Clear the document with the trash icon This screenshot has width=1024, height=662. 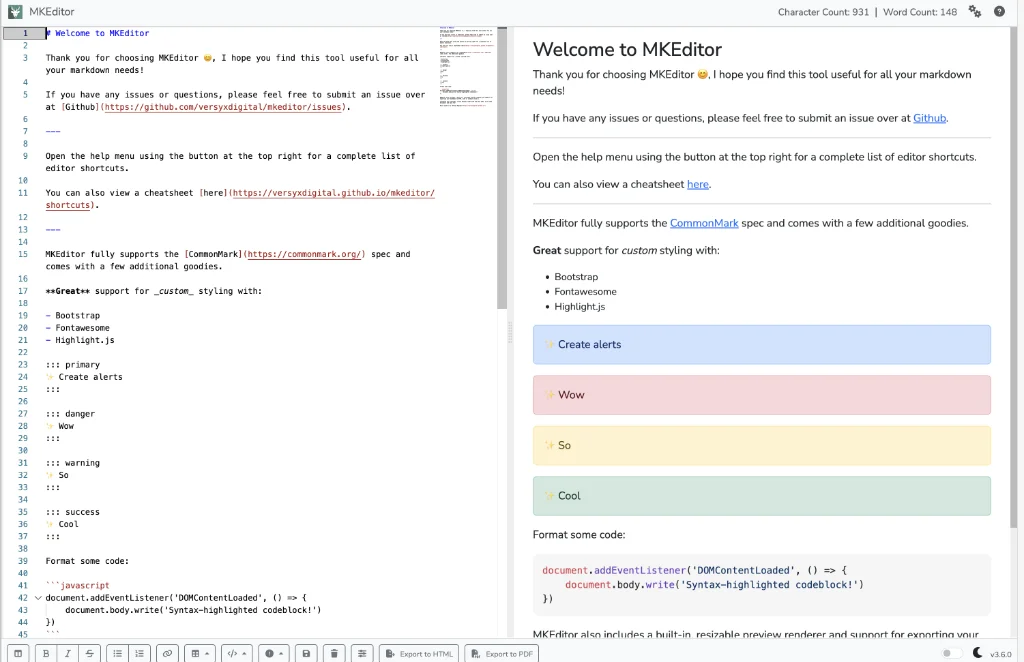pos(333,652)
